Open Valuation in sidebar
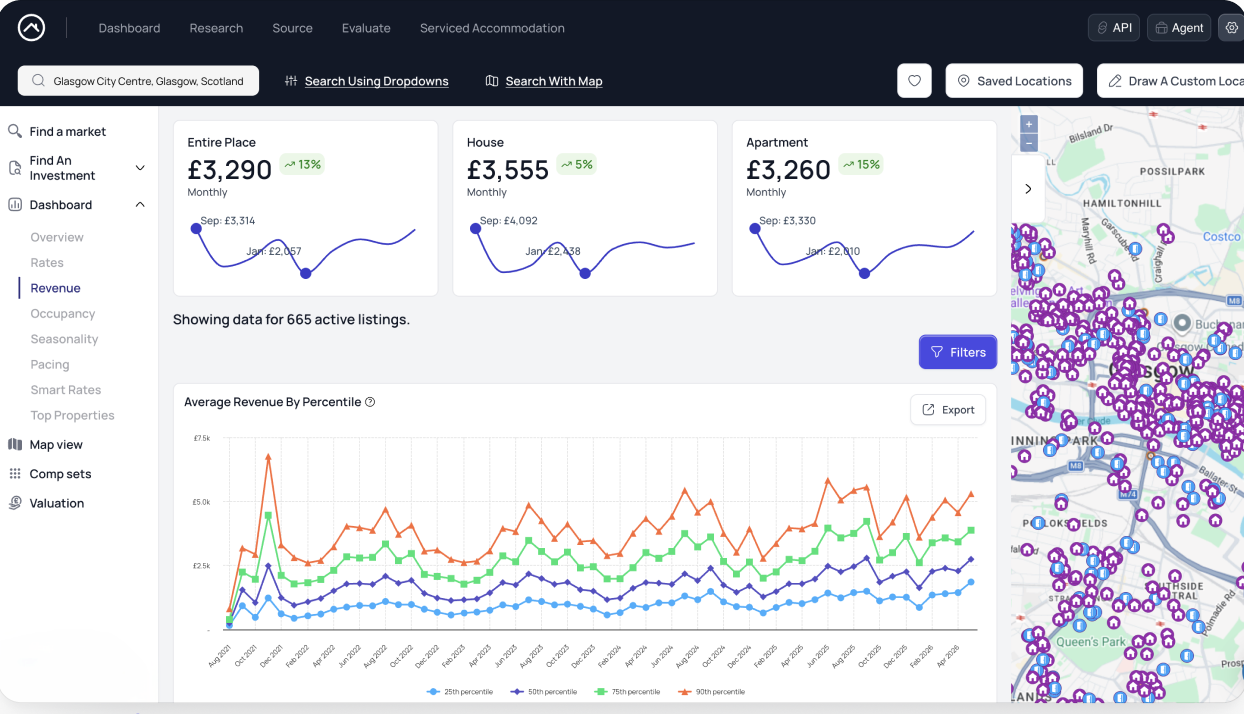 point(57,503)
